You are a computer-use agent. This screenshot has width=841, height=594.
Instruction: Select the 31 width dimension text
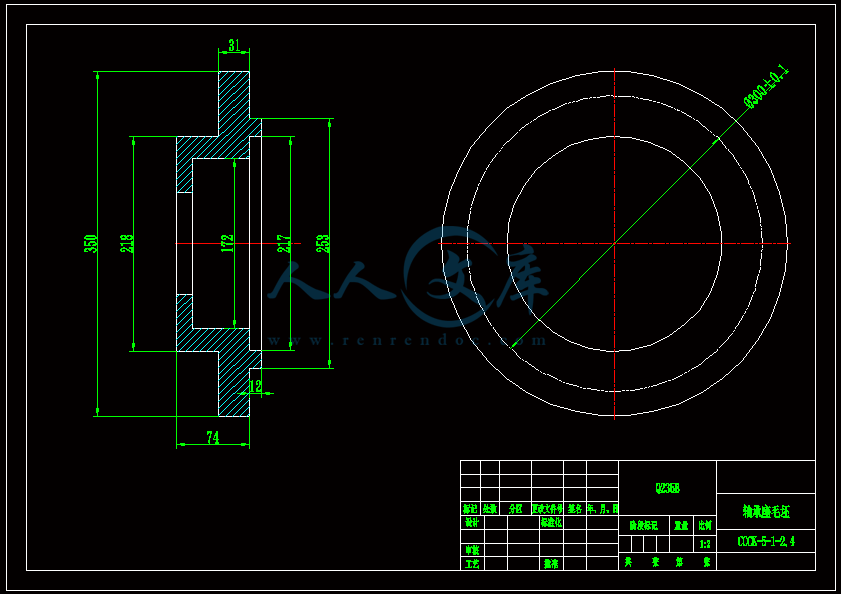(x=234, y=46)
